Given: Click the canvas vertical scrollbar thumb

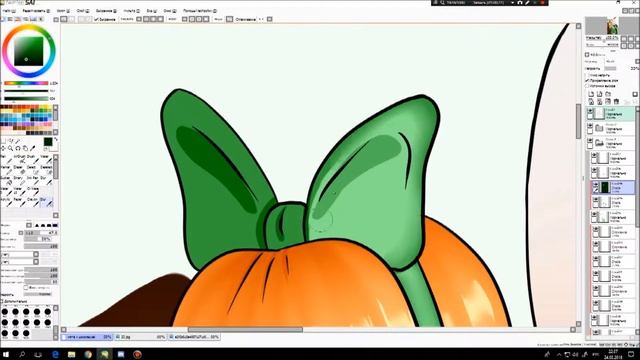Looking at the screenshot, I should [x=578, y=121].
